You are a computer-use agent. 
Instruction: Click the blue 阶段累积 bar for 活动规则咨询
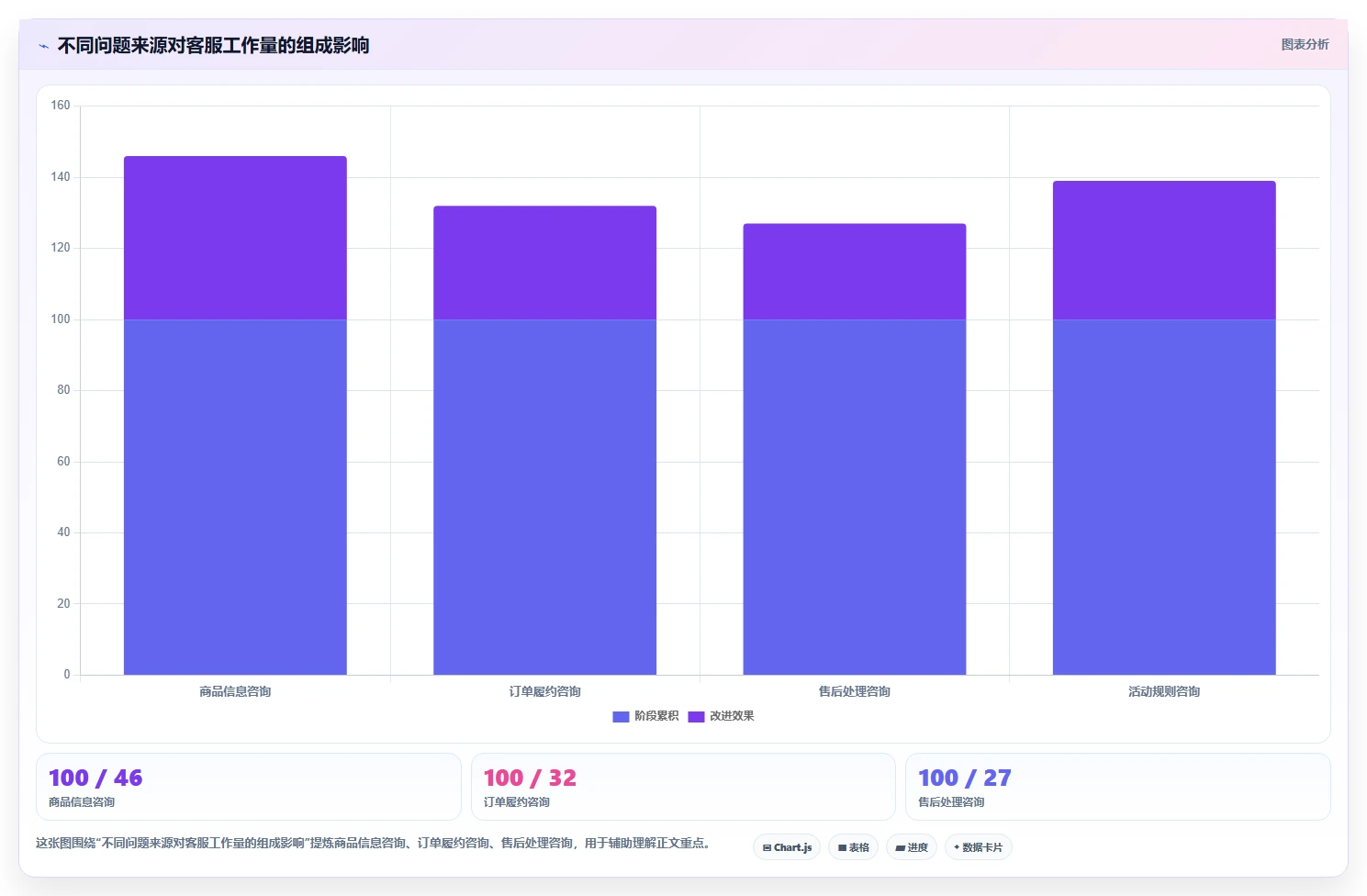click(1164, 497)
